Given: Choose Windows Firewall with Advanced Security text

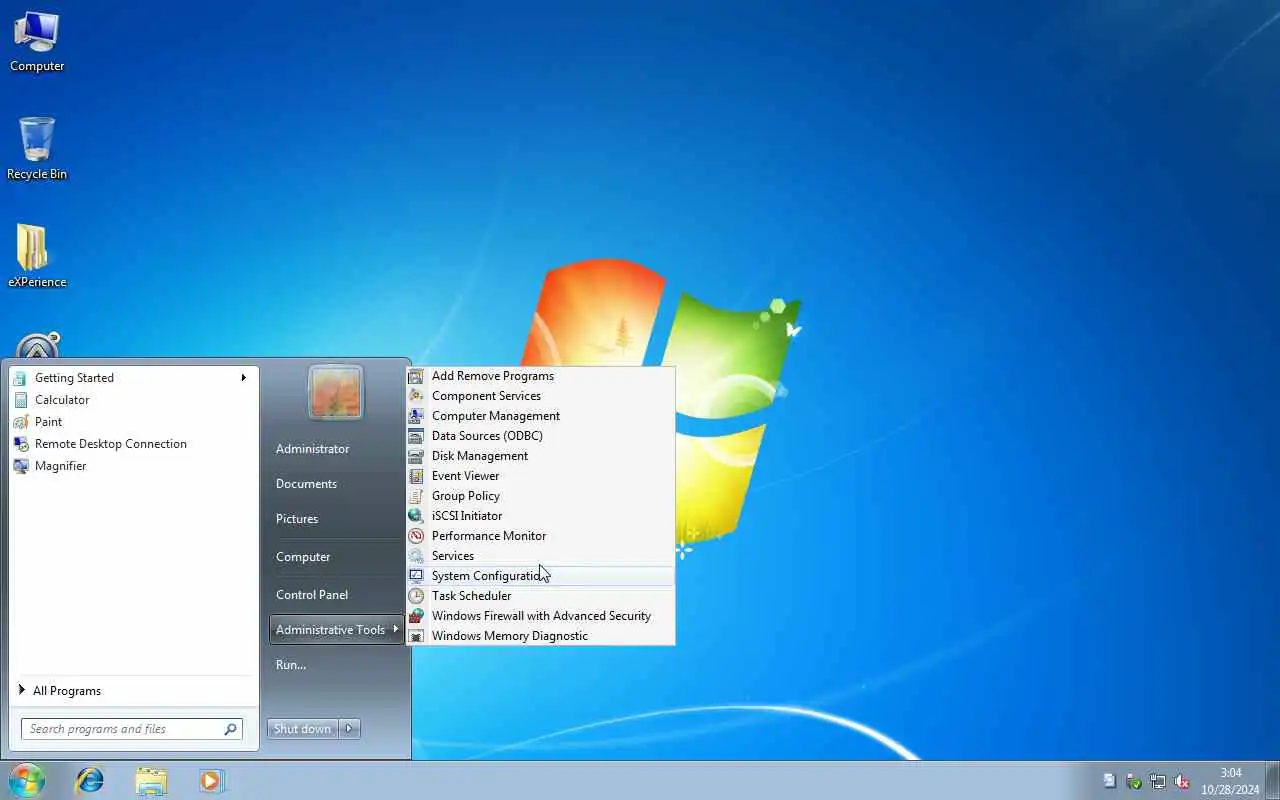Looking at the screenshot, I should click(541, 616).
